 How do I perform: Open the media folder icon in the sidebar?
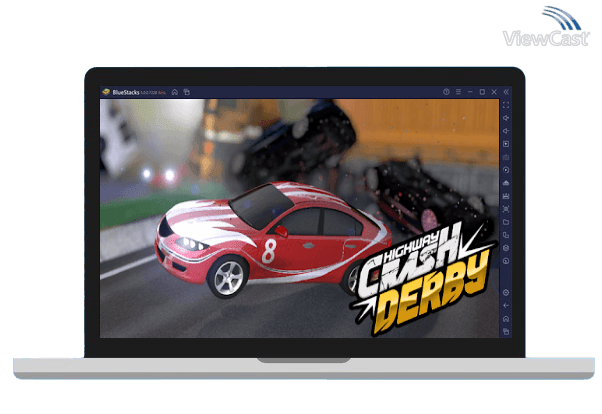pos(506,222)
